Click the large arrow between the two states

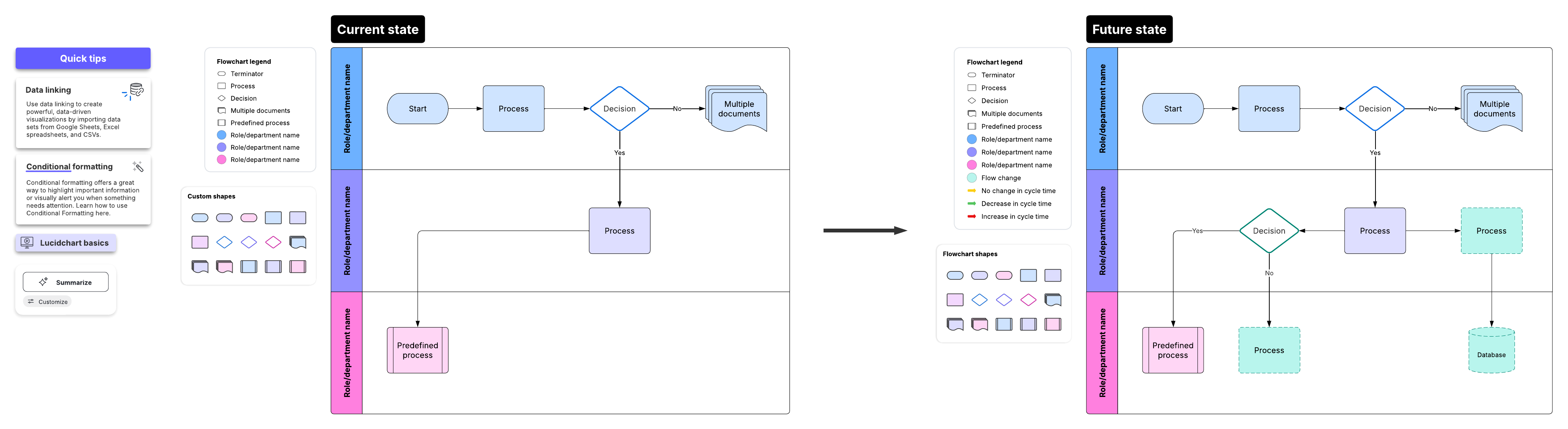[864, 231]
